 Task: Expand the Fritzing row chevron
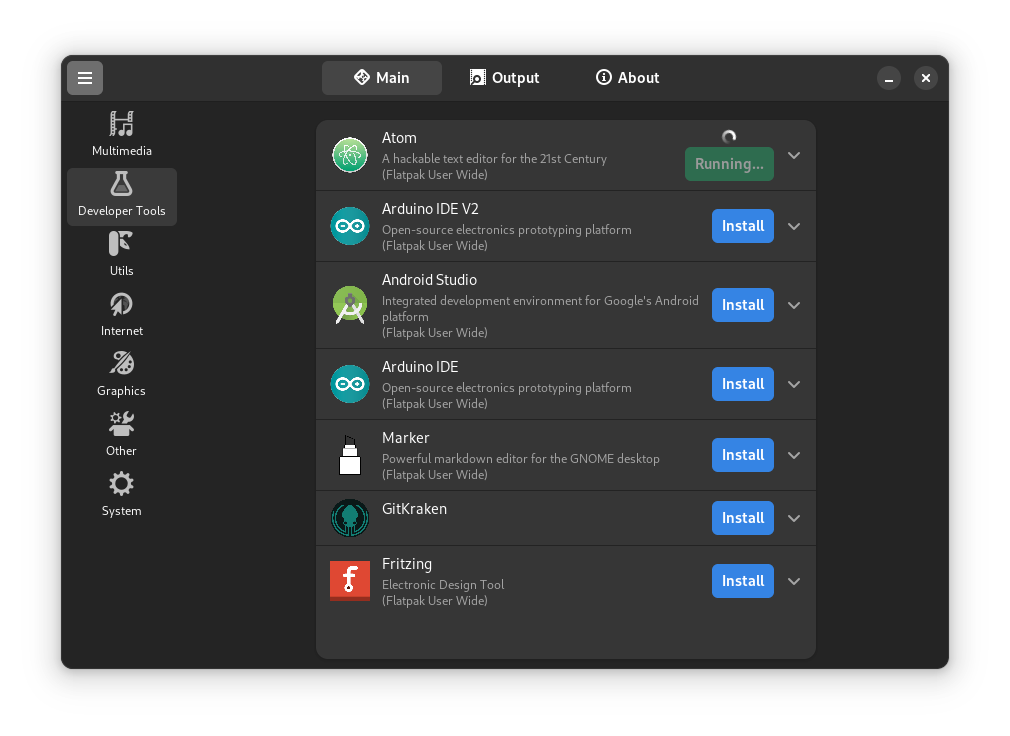[794, 581]
